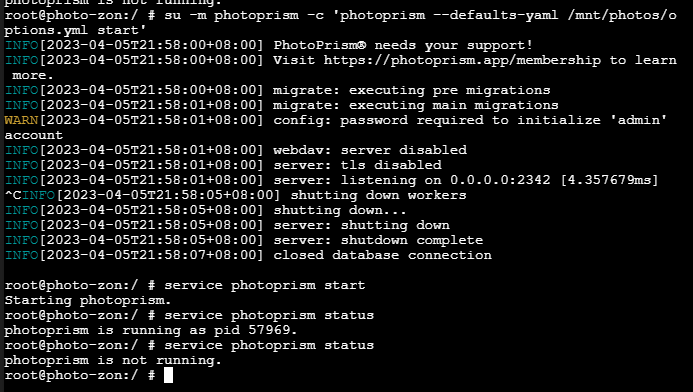693x392 pixels.
Task: Click the terminal cursor block at the prompt
Action: 168,375
